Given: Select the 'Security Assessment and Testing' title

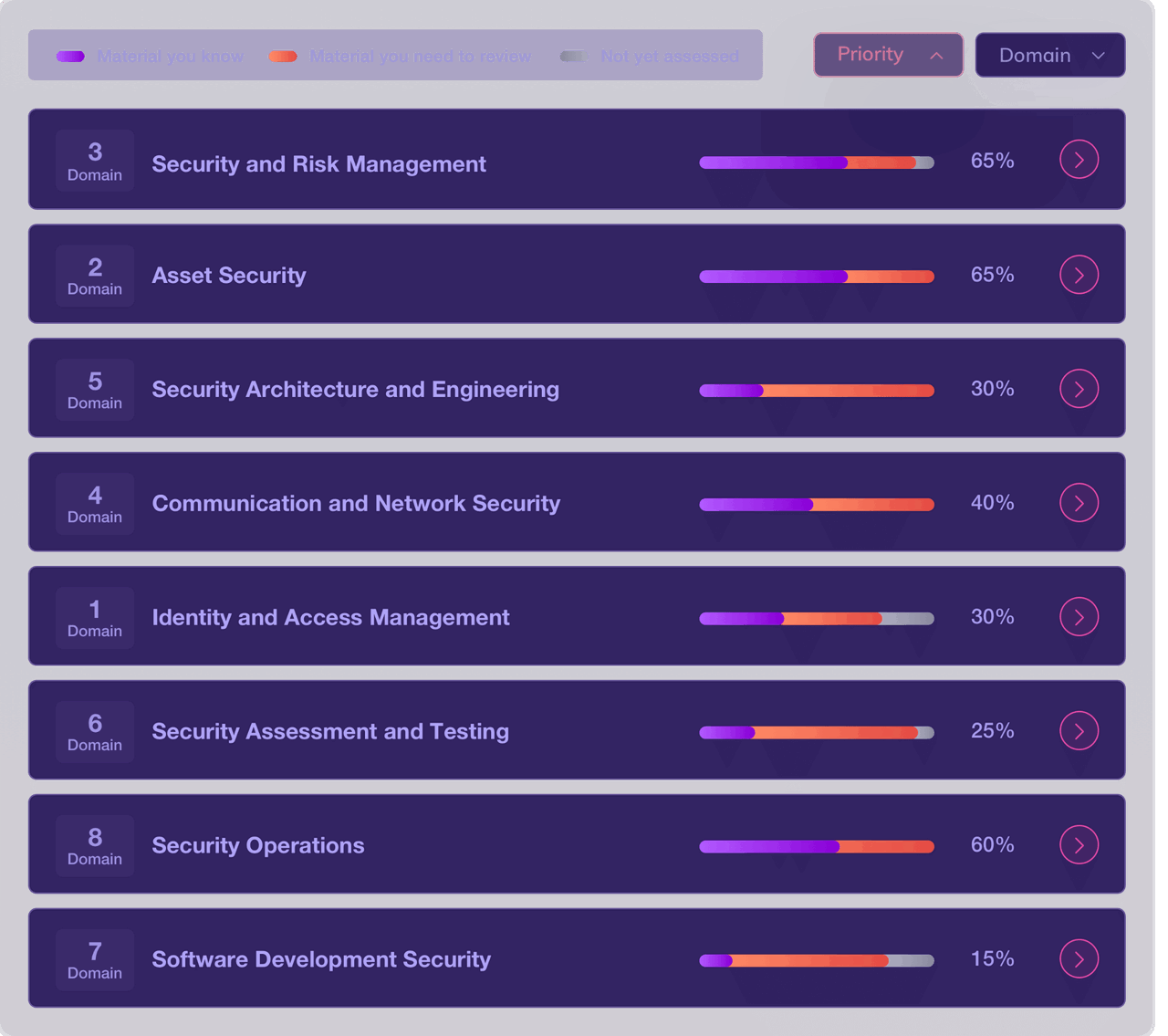Looking at the screenshot, I should [330, 732].
